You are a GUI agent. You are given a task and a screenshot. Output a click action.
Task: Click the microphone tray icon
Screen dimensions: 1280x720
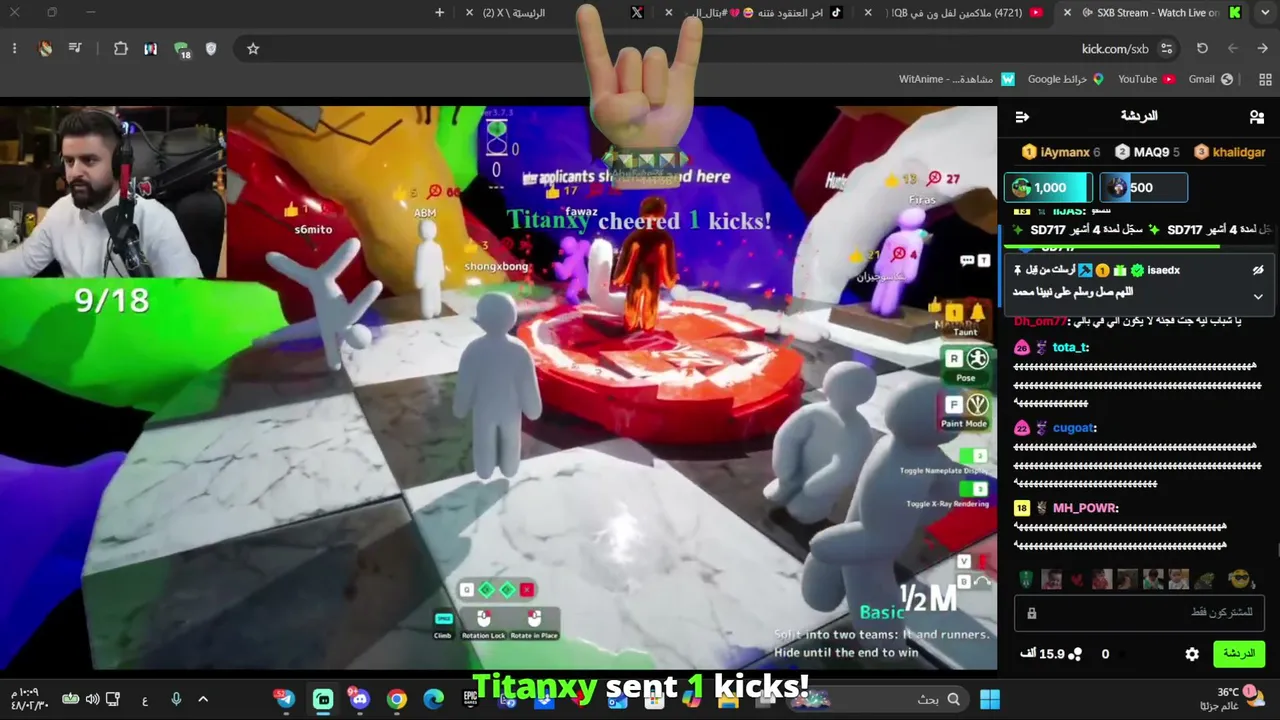(176, 699)
